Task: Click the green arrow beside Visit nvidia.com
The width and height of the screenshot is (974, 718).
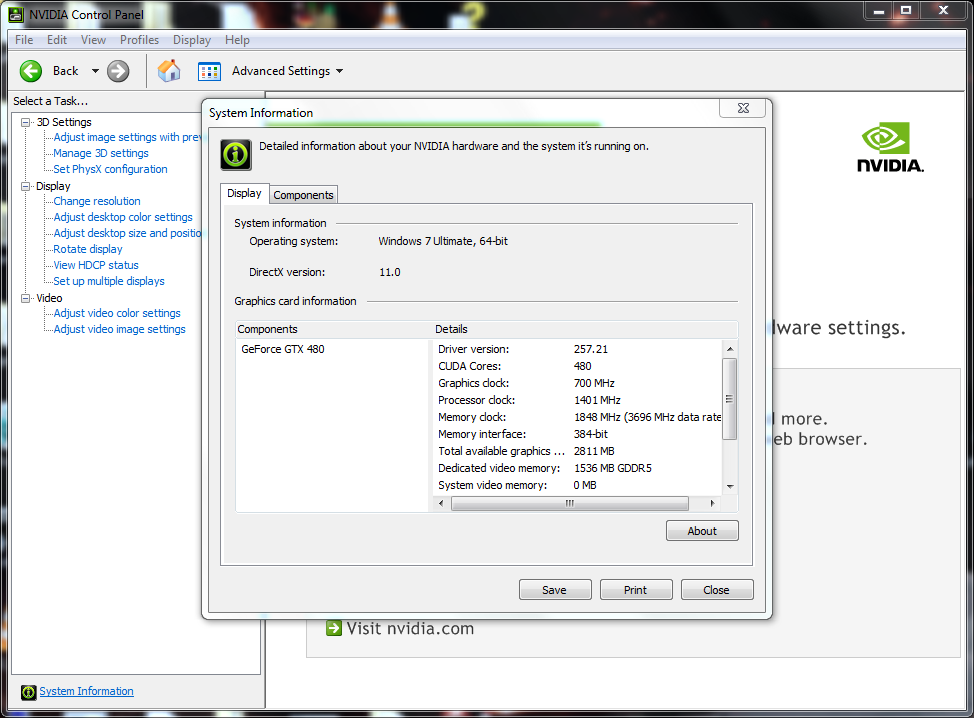Action: click(x=334, y=628)
